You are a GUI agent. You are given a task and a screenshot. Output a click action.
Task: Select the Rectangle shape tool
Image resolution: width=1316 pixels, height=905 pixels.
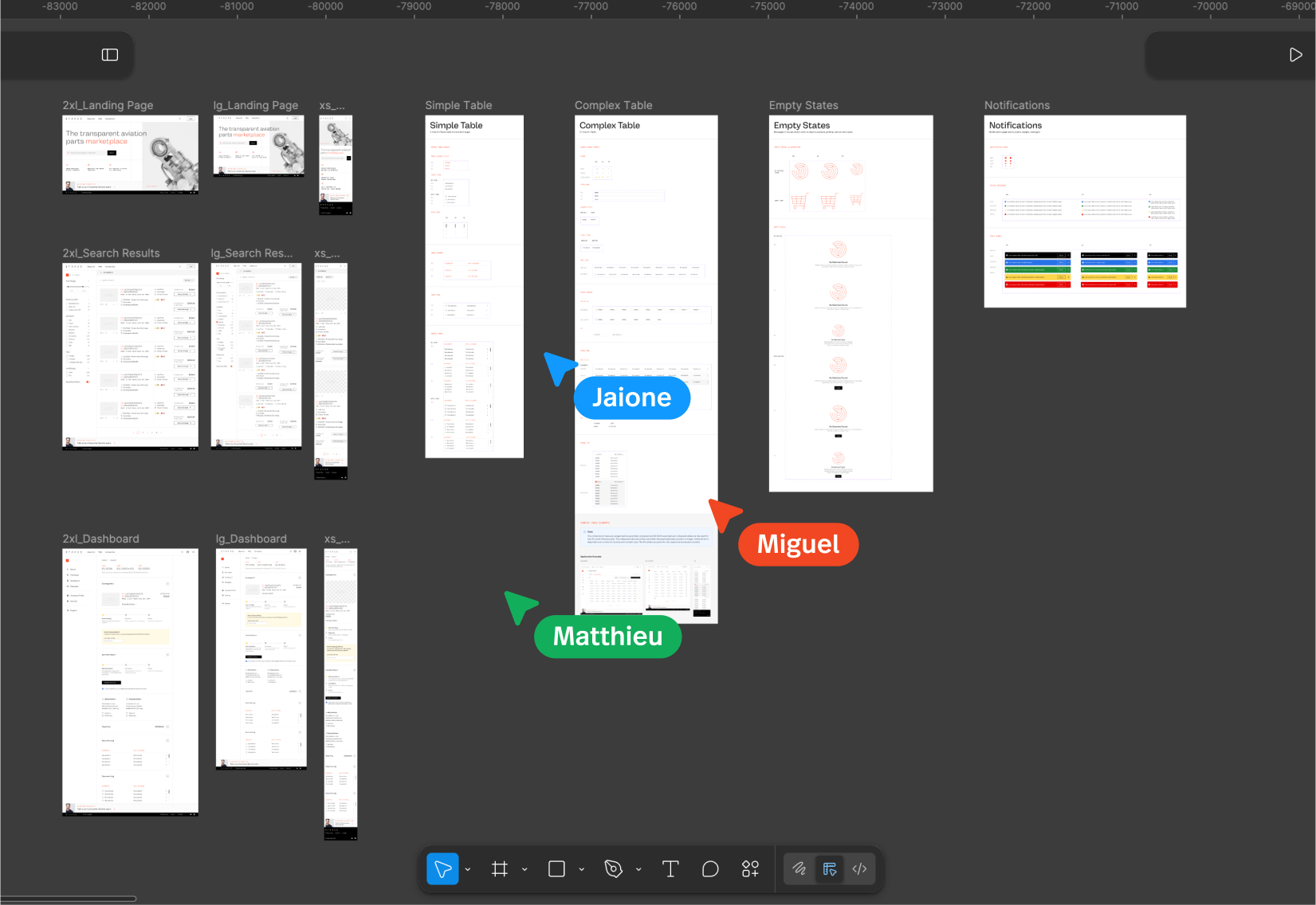click(x=556, y=869)
